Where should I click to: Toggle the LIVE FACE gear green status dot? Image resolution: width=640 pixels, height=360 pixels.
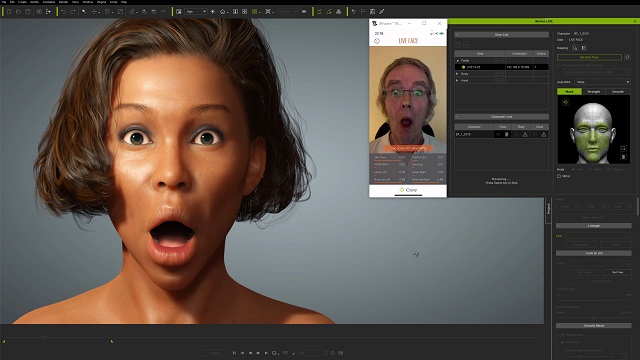click(x=463, y=67)
